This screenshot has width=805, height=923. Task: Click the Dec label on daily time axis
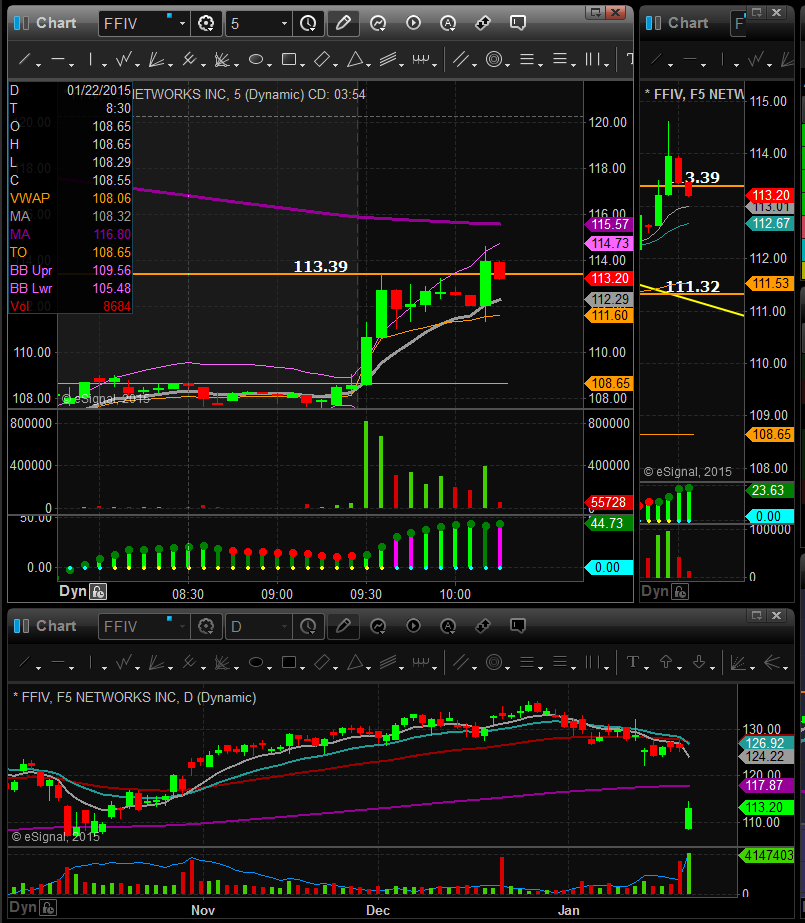[378, 910]
